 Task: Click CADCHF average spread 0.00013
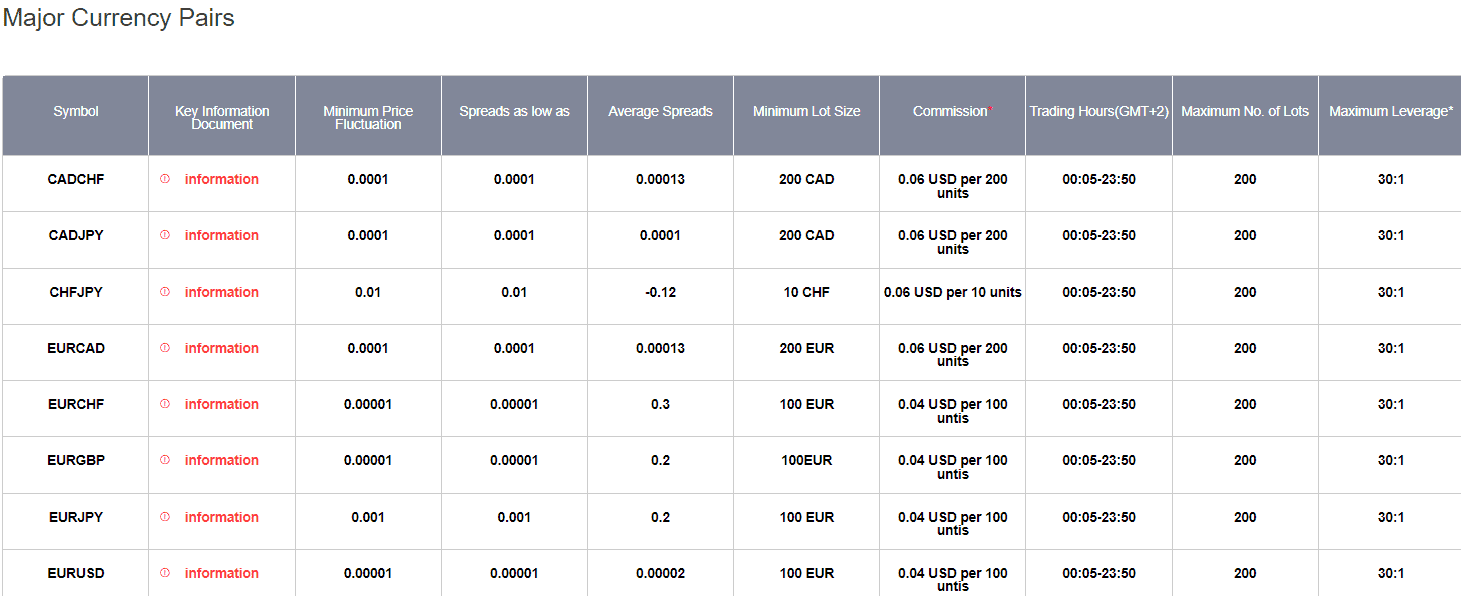click(660, 179)
